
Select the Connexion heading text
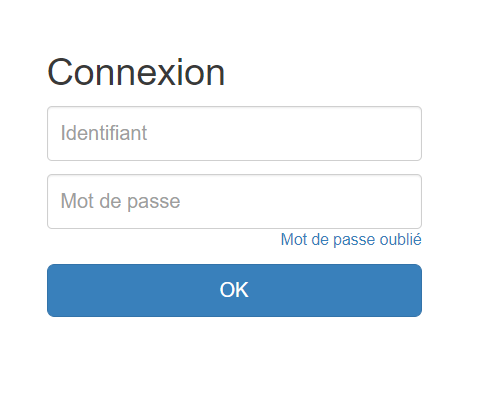pos(136,72)
